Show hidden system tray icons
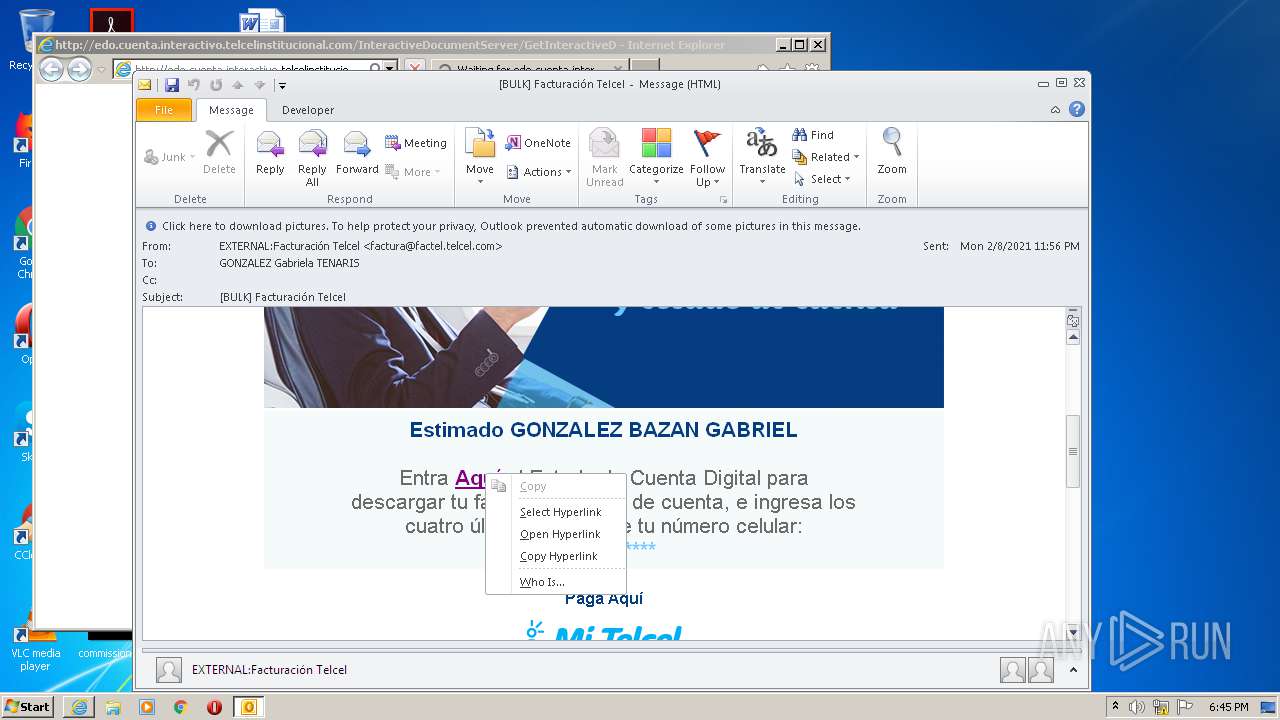Viewport: 1280px width, 720px height. click(1115, 707)
